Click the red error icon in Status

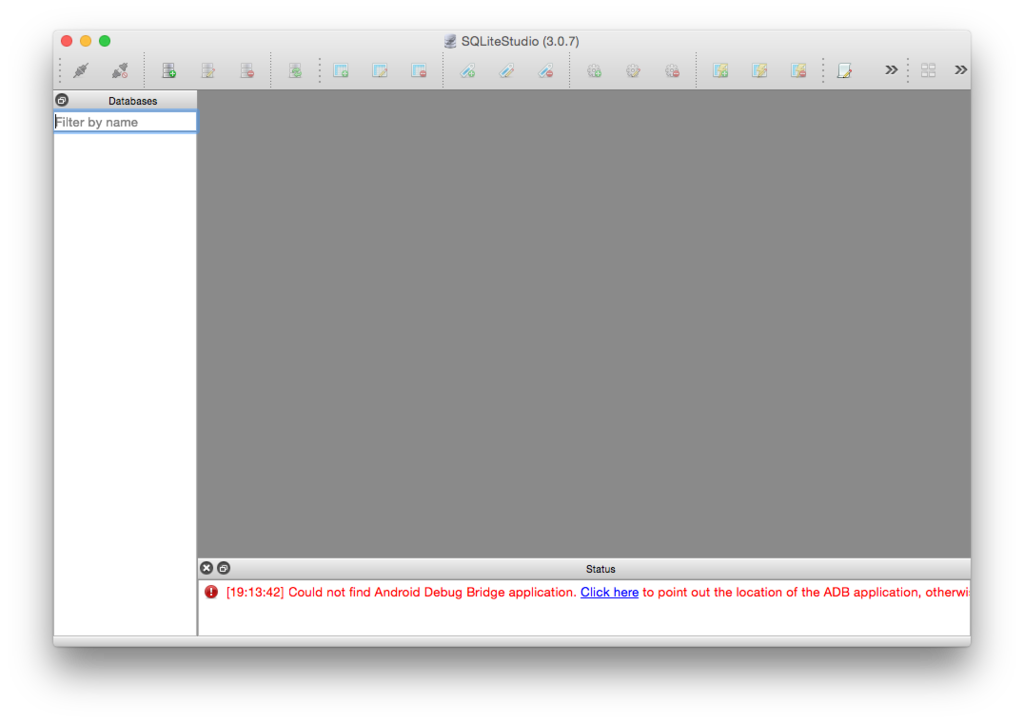point(211,592)
